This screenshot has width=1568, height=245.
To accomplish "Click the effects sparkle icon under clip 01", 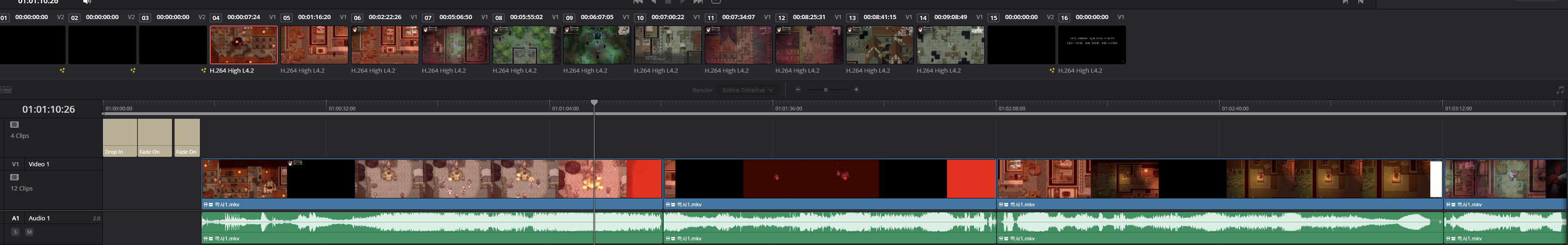I will pos(62,71).
